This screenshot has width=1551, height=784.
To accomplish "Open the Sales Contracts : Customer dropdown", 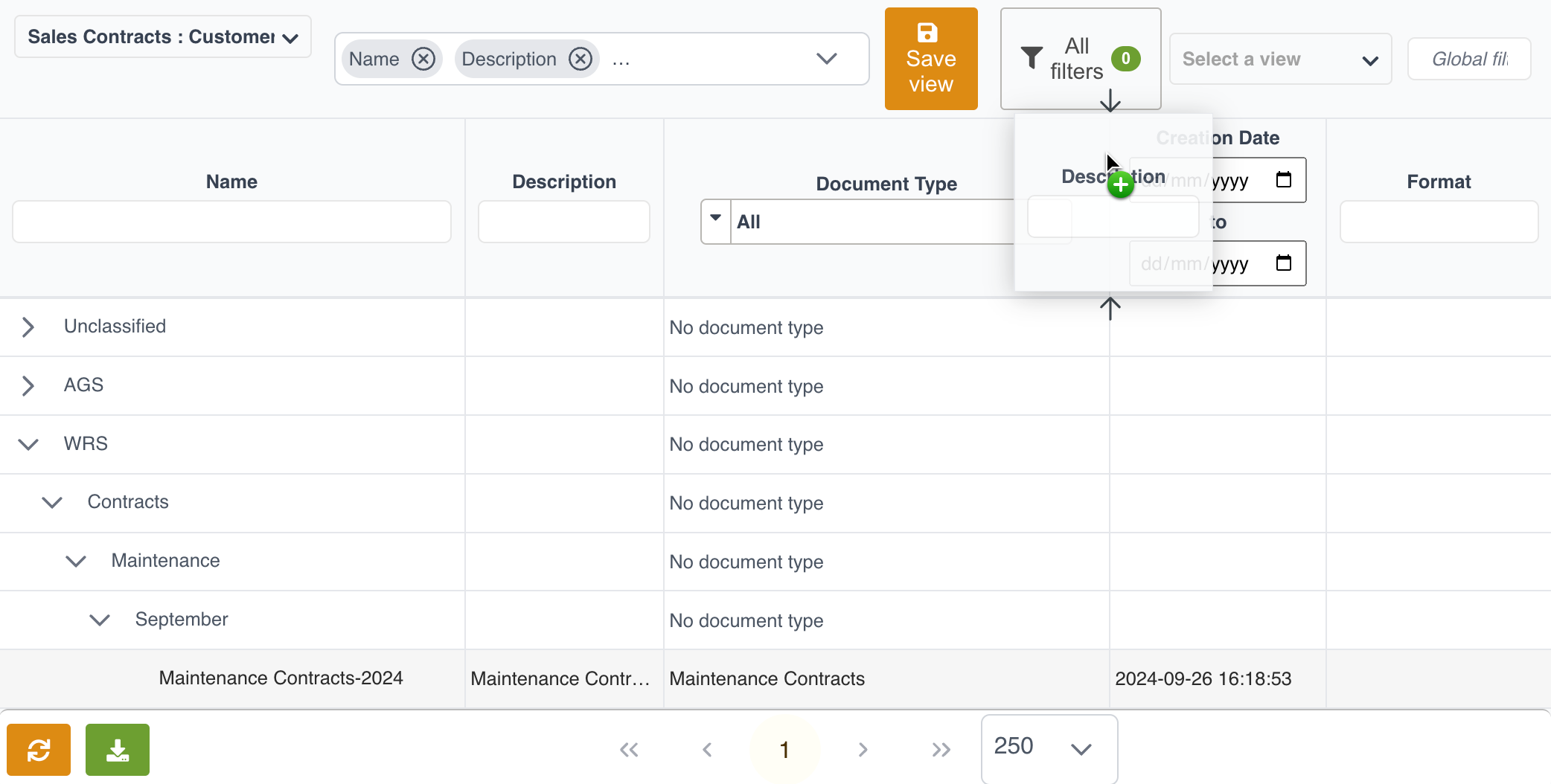I will click(163, 37).
